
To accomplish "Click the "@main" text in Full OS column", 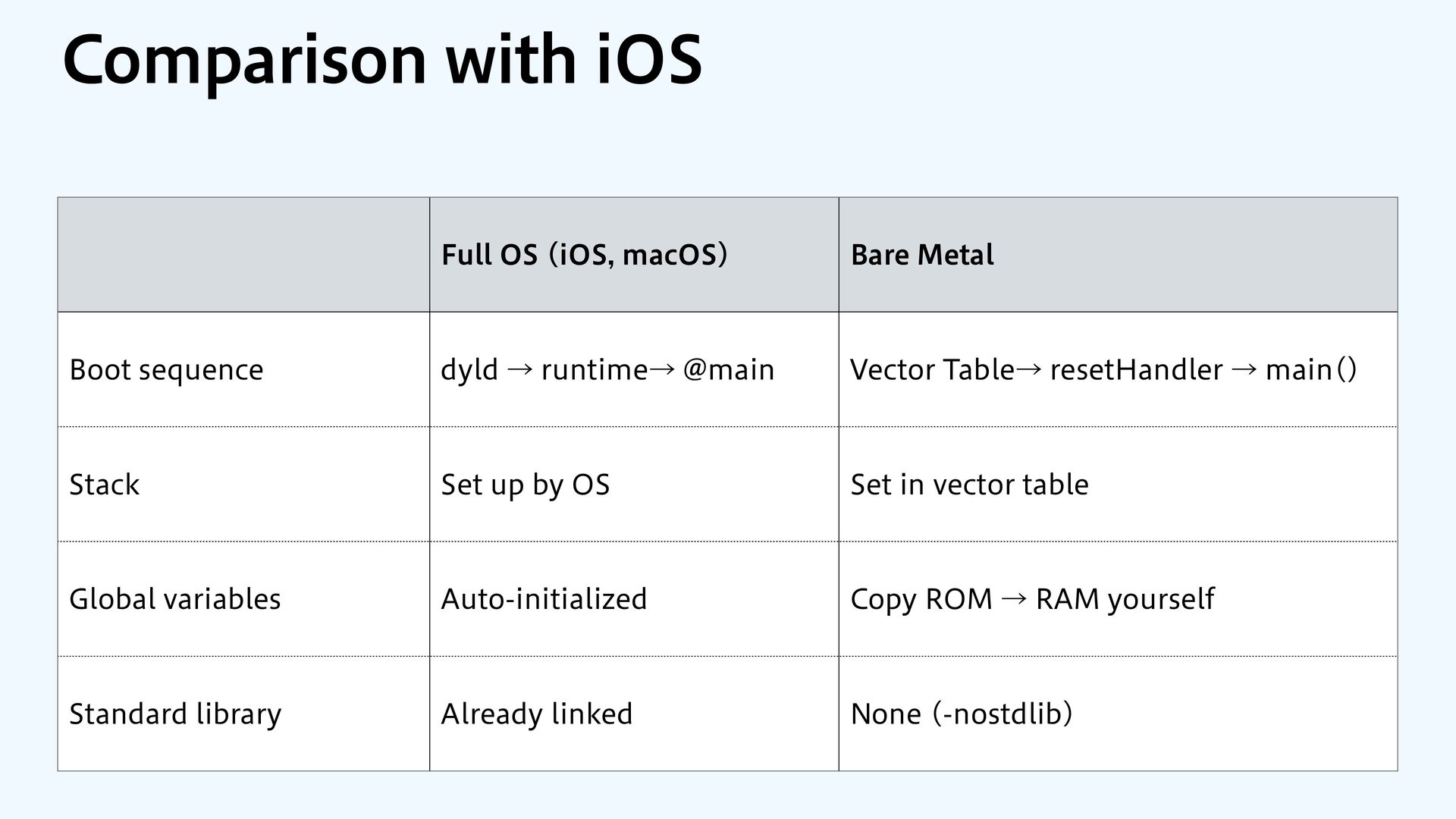I will (x=728, y=370).
